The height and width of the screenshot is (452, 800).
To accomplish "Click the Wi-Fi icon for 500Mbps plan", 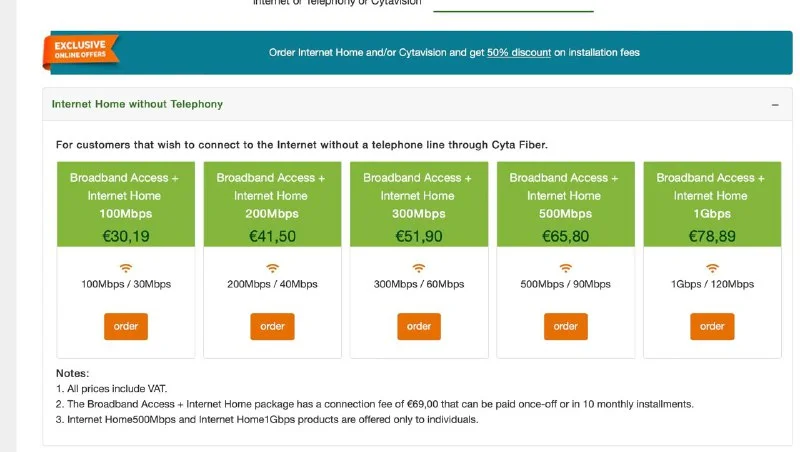I will tap(565, 268).
